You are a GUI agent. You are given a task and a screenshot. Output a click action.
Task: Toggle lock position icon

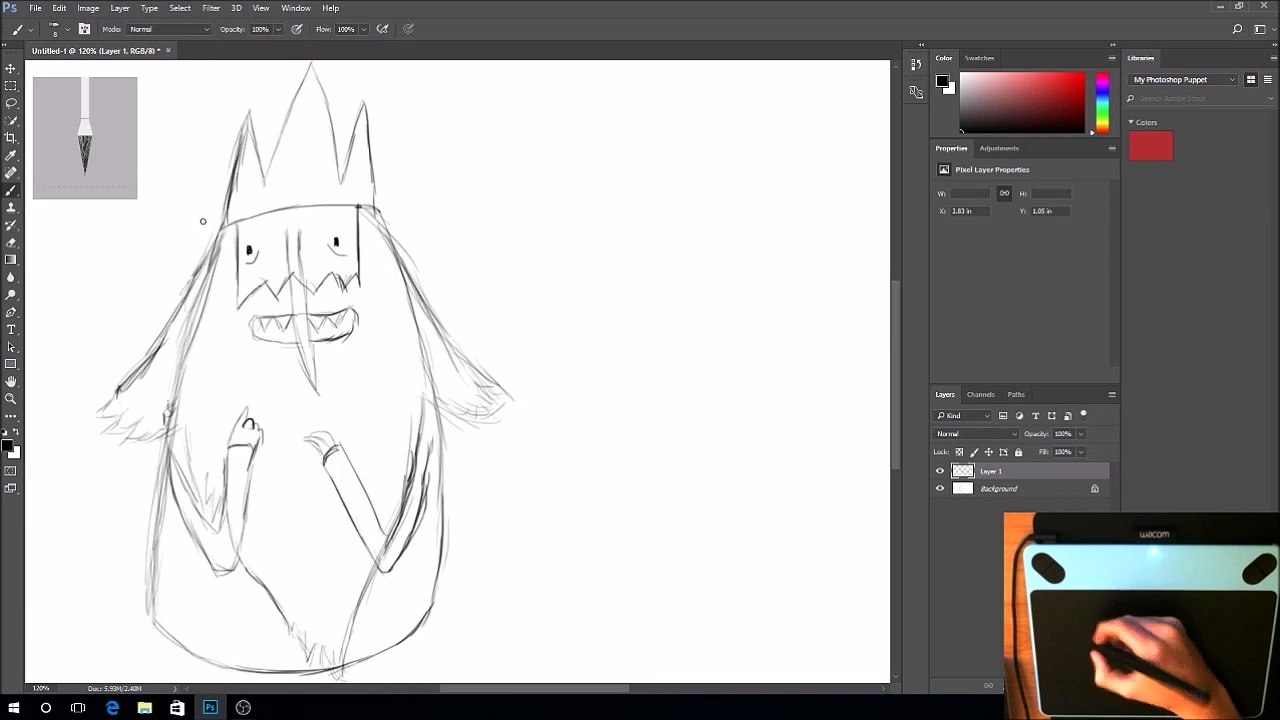point(989,452)
